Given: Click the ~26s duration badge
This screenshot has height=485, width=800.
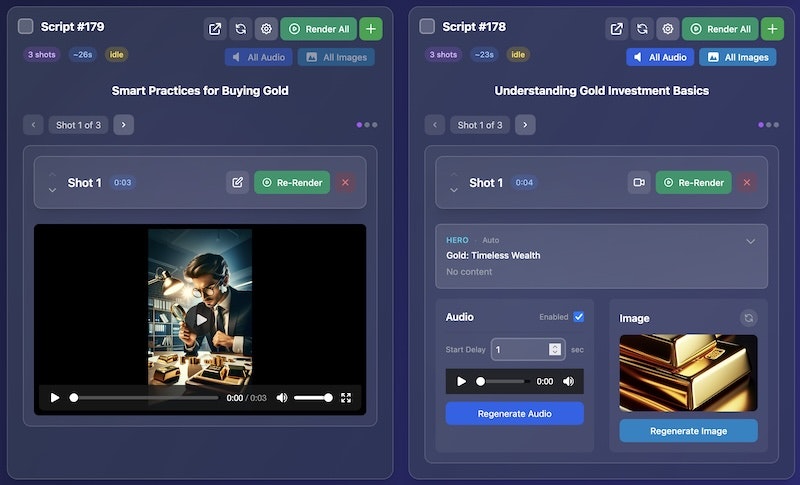Looking at the screenshot, I should click(x=82, y=55).
